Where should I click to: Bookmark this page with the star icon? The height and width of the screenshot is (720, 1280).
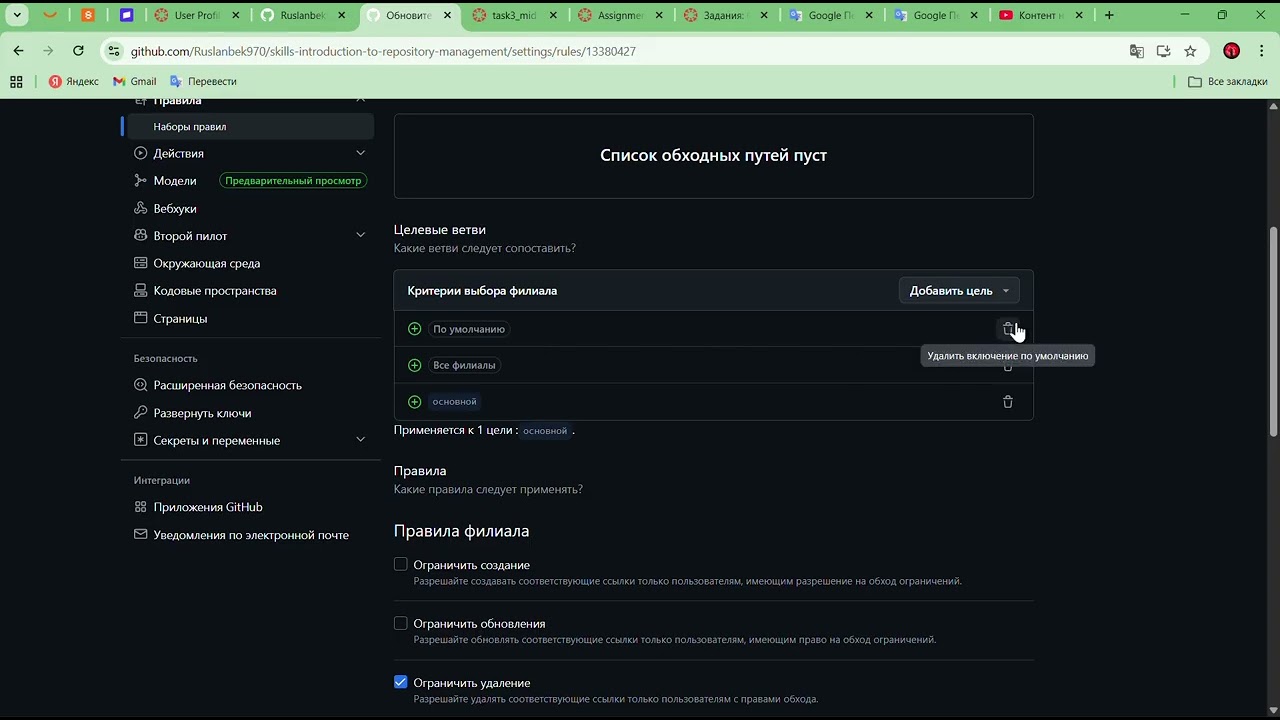coord(1190,51)
